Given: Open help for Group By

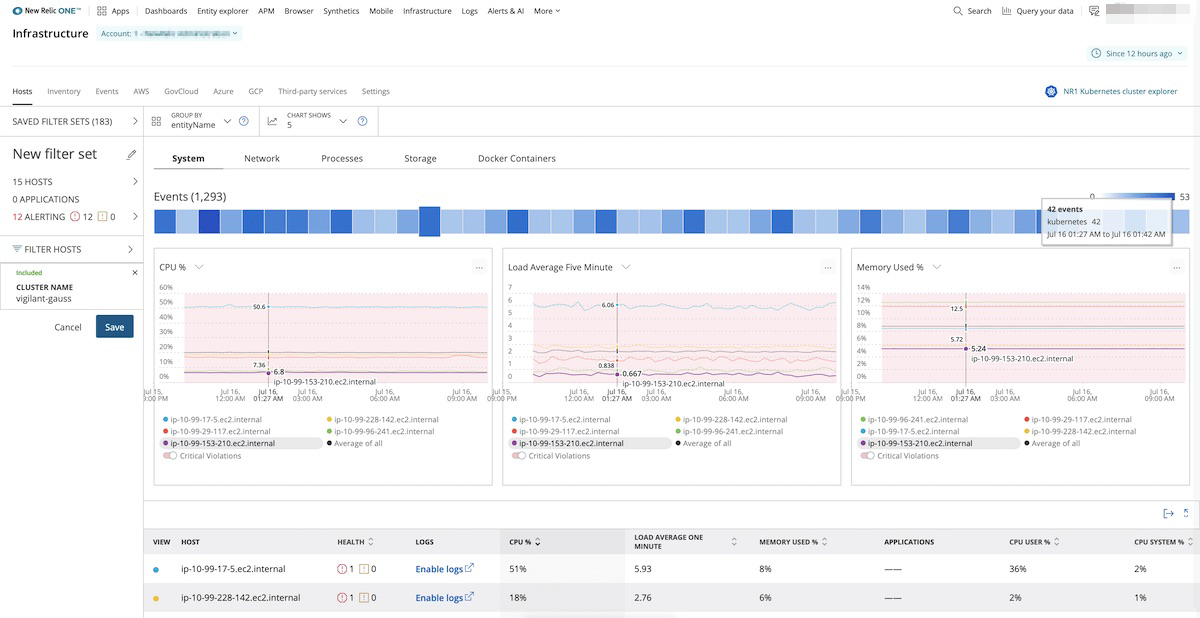Looking at the screenshot, I should point(244,121).
